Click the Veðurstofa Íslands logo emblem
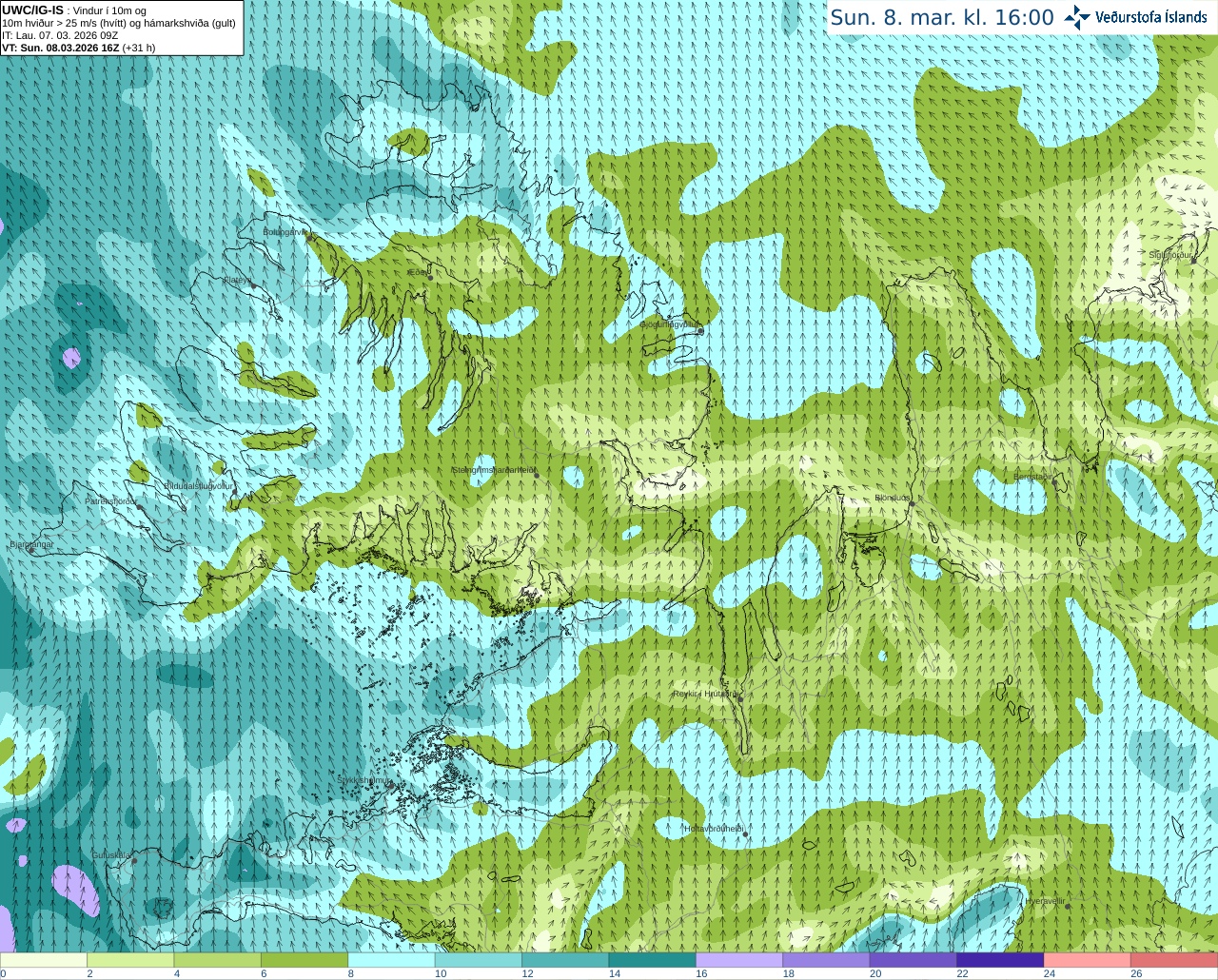 pos(1077,17)
